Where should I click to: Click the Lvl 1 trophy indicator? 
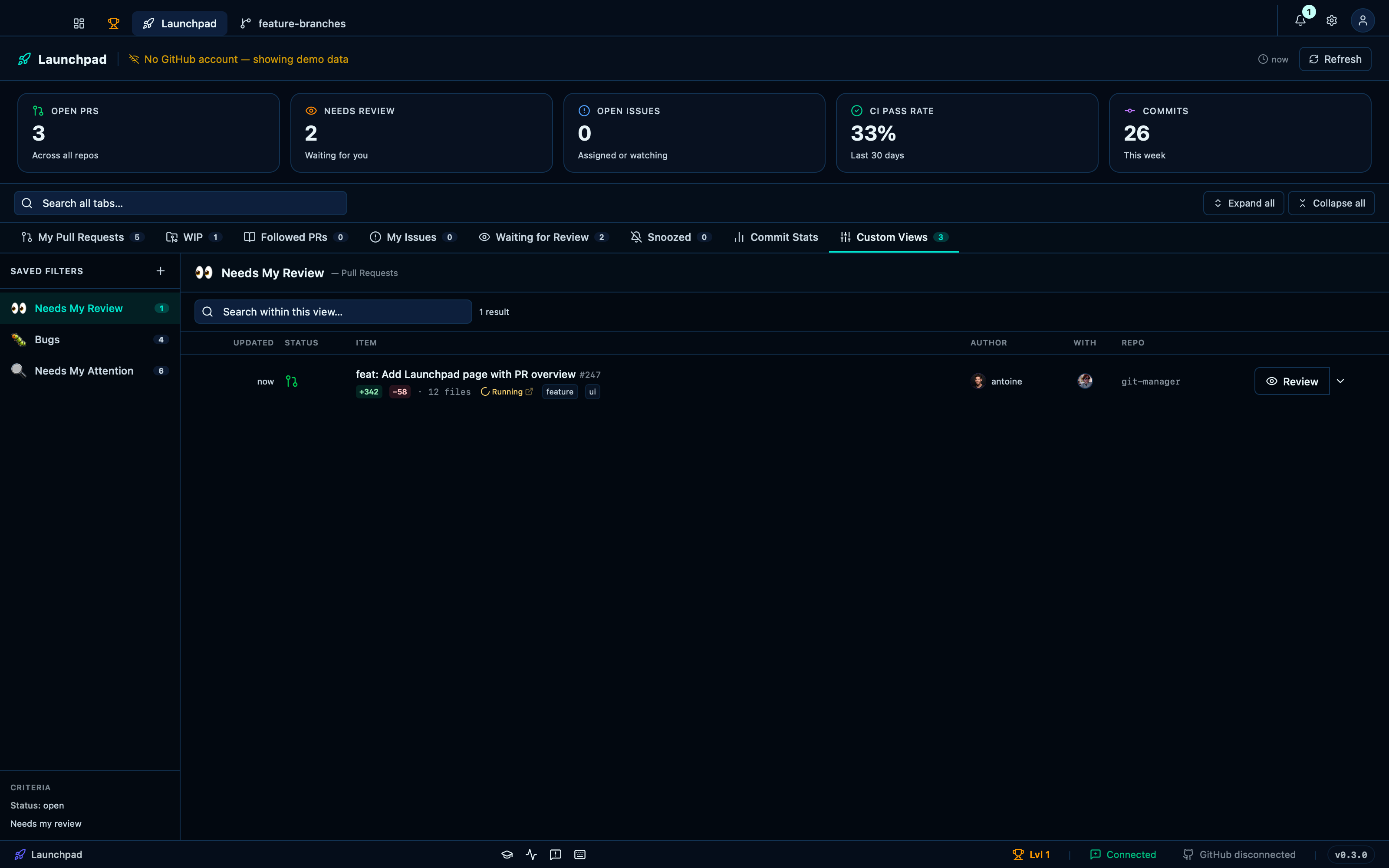coord(1031,855)
